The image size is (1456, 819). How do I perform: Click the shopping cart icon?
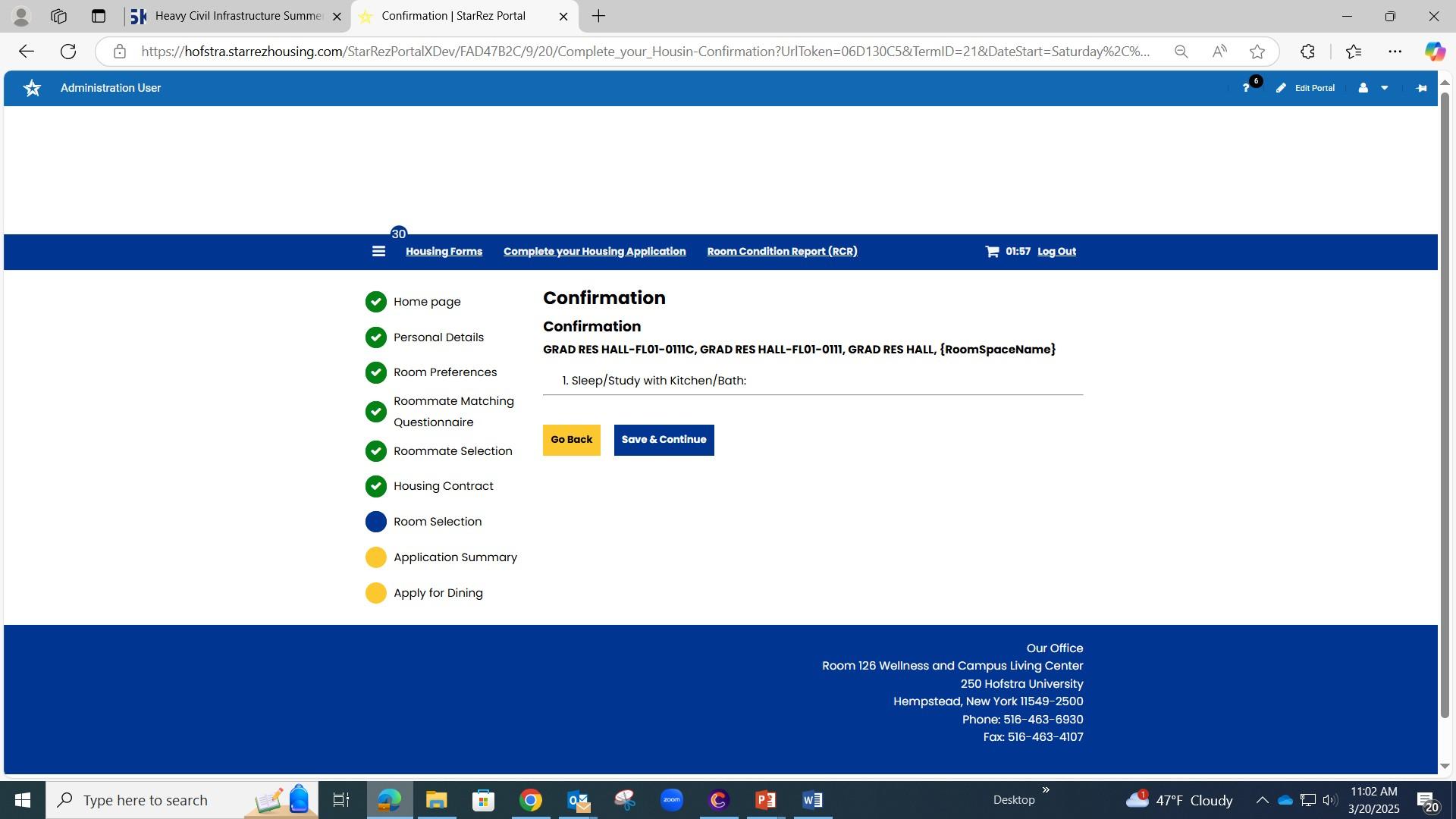[x=992, y=252]
